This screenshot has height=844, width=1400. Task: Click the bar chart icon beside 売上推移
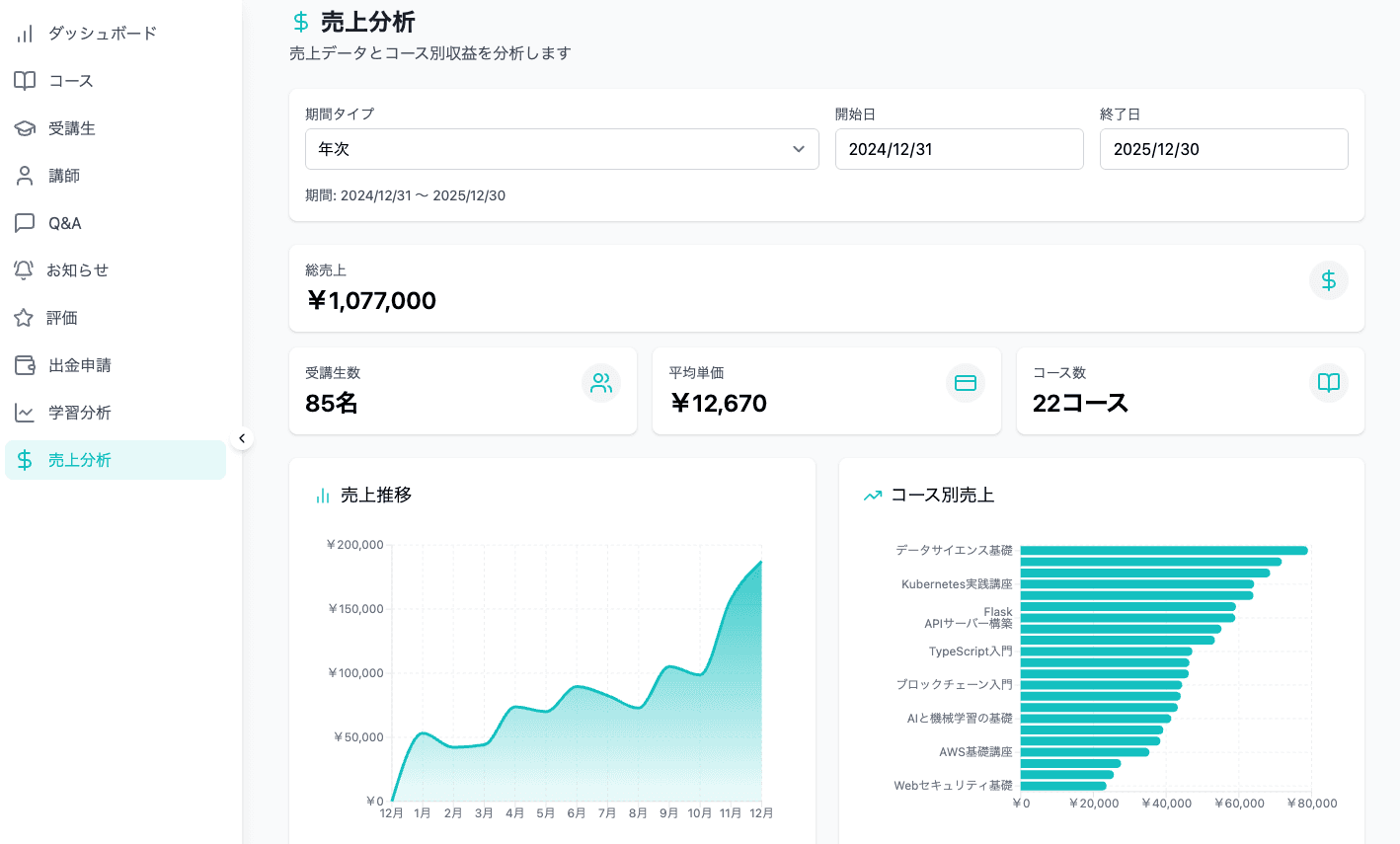point(322,495)
